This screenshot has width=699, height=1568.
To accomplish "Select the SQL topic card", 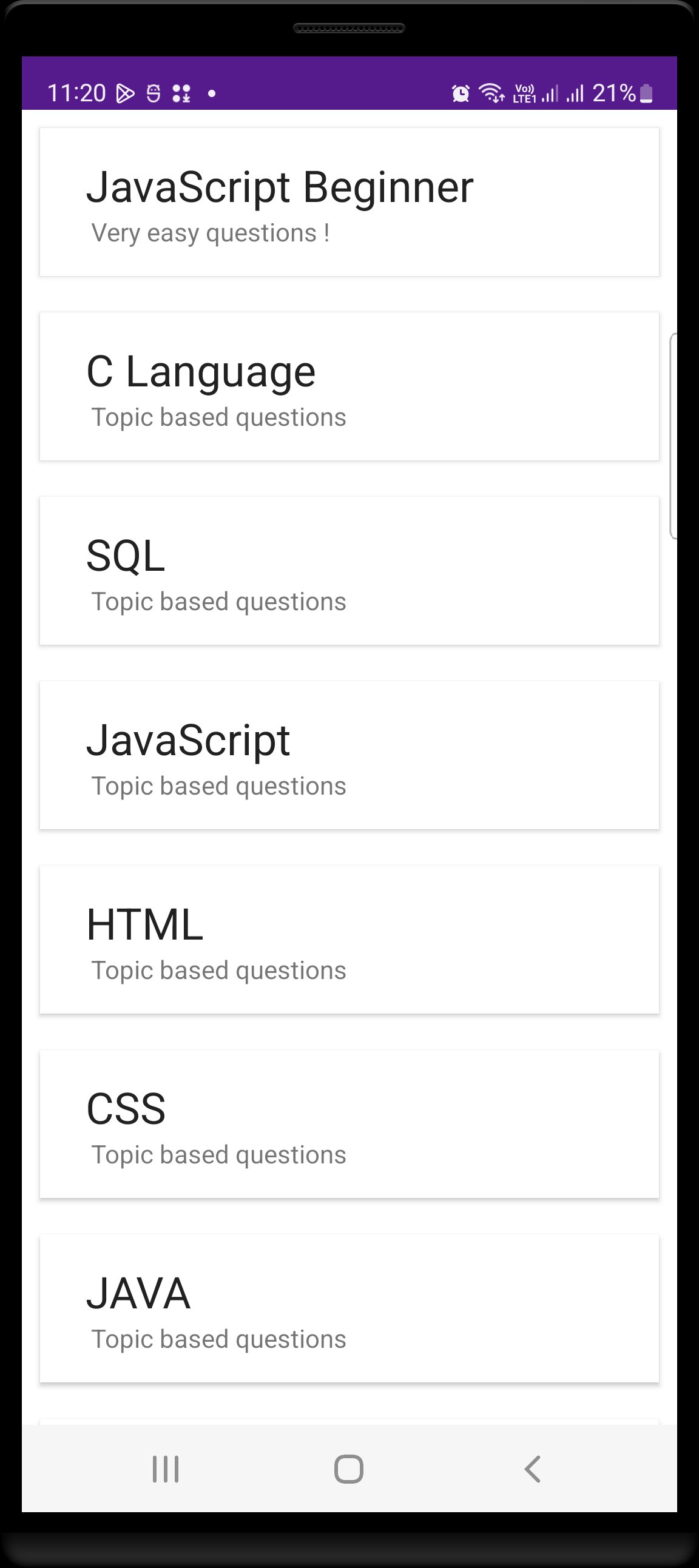I will 349,571.
